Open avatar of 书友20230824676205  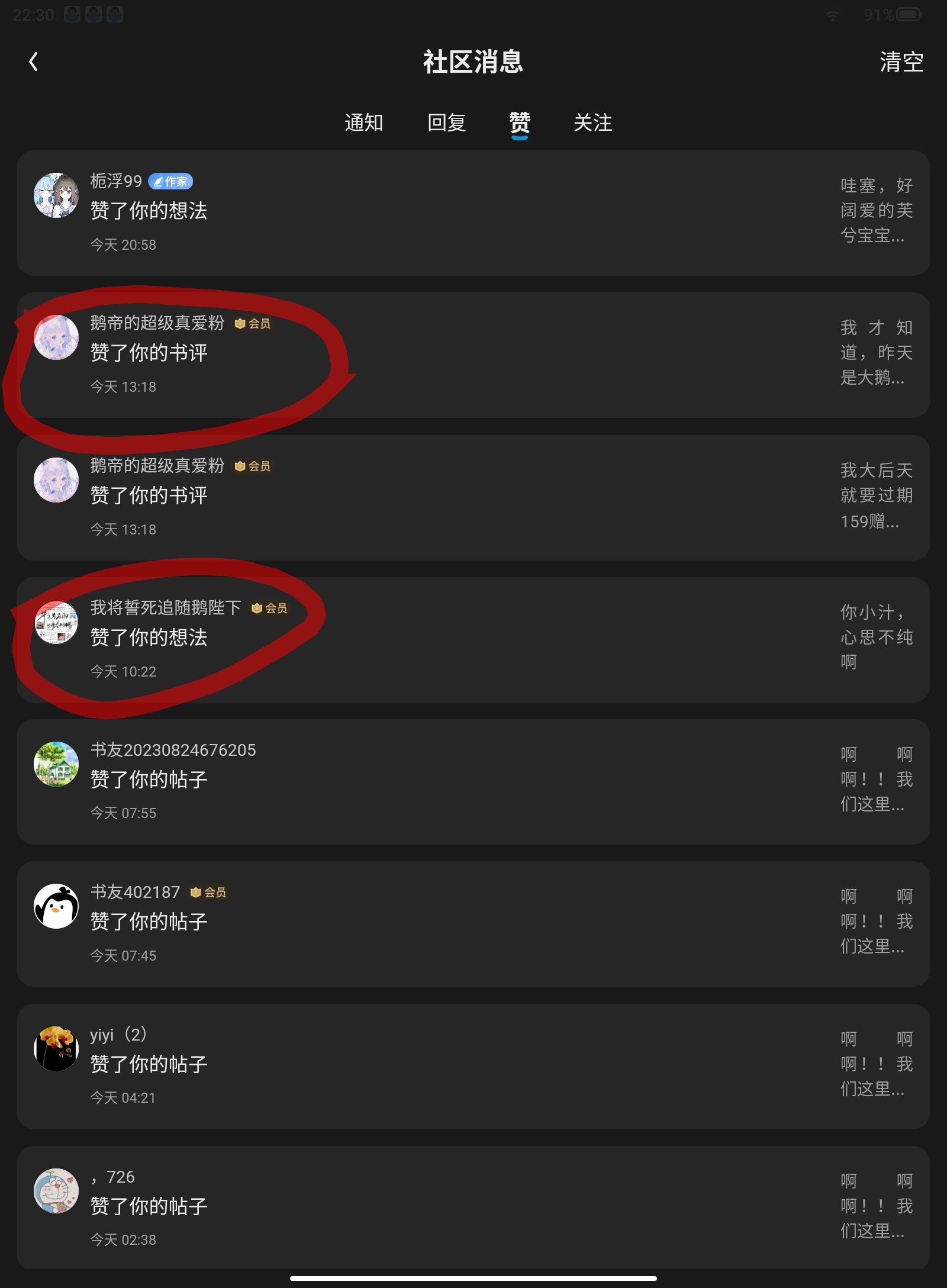(x=56, y=764)
